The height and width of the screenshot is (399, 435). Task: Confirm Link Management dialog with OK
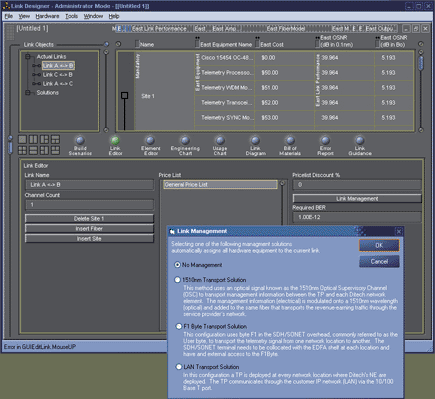coord(379,245)
